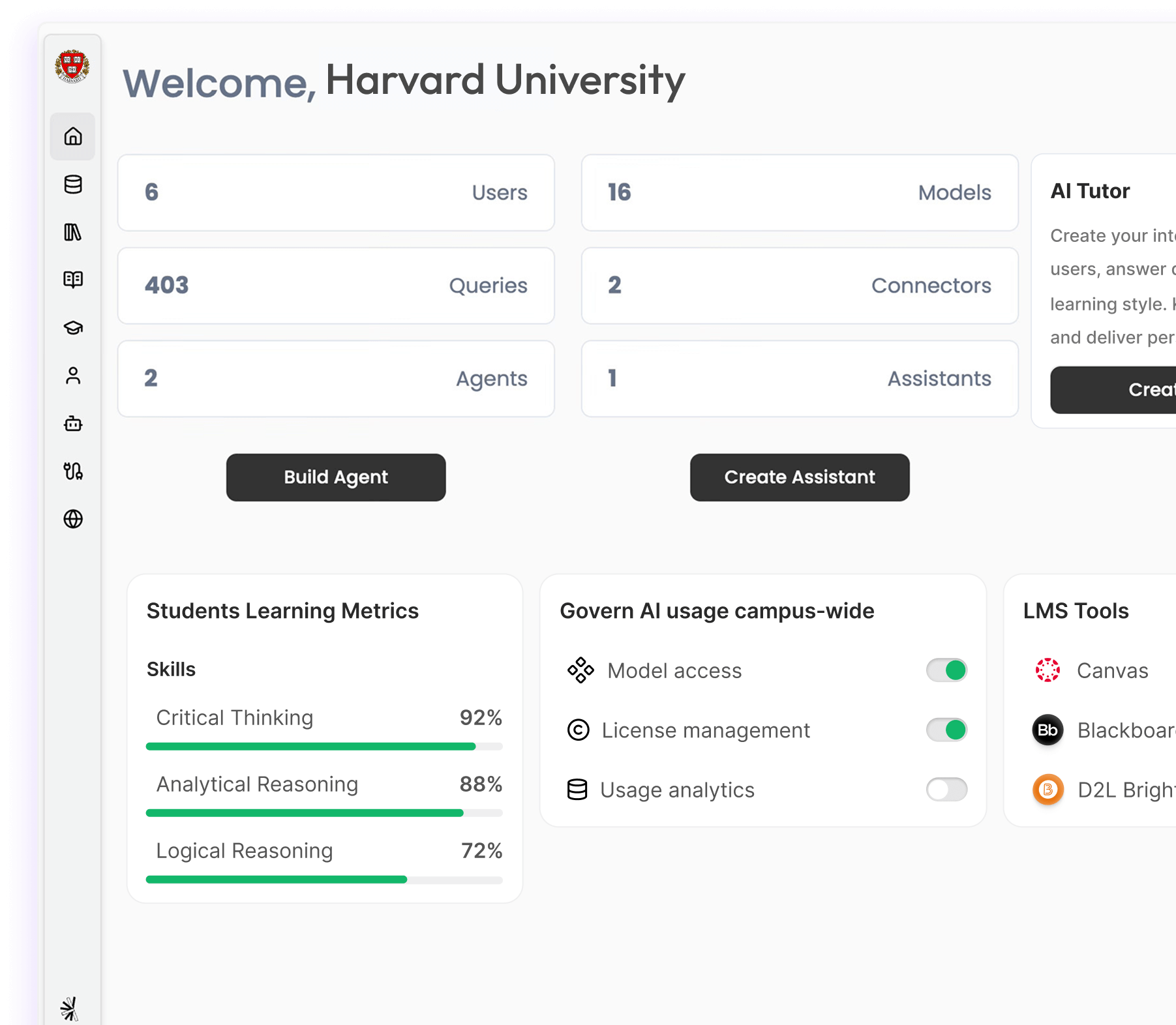Click the Create Assistant button
This screenshot has width=1176, height=1025.
pos(800,477)
